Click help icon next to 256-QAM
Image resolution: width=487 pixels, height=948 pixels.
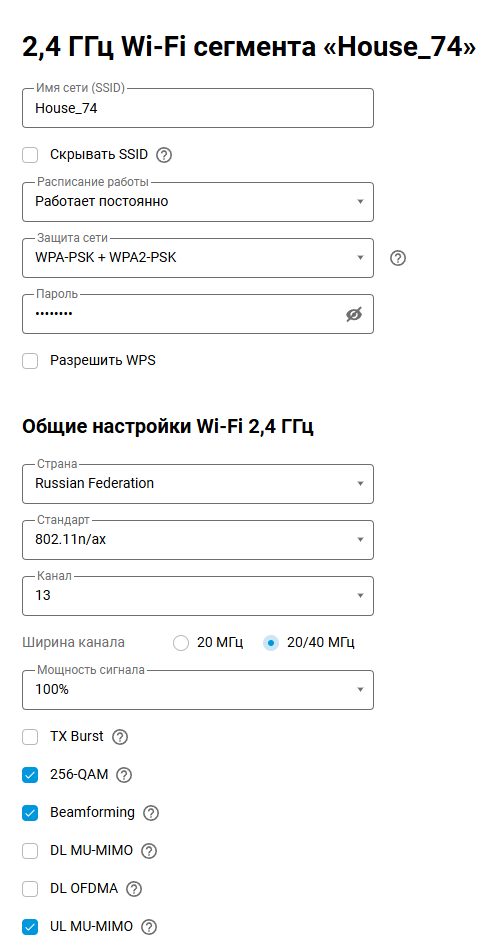[x=124, y=775]
